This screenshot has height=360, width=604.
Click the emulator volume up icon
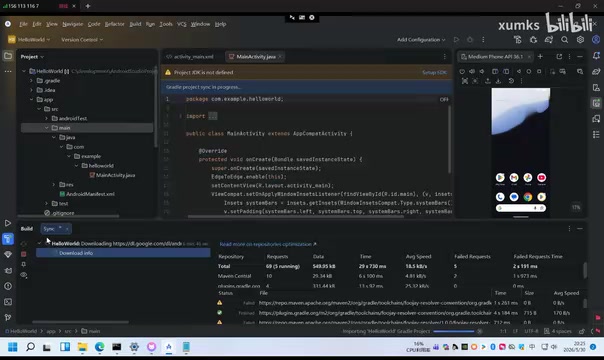472,72
